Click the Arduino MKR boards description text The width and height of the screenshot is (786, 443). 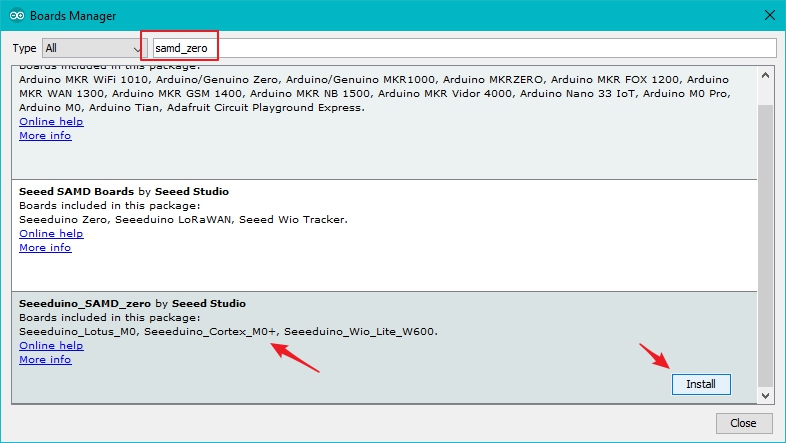coord(373,93)
